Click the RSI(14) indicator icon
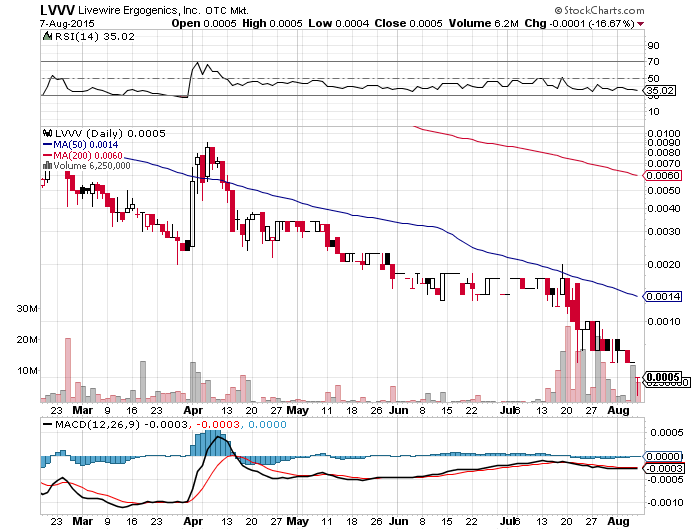Image resolution: width=700 pixels, height=530 pixels. click(x=47, y=36)
